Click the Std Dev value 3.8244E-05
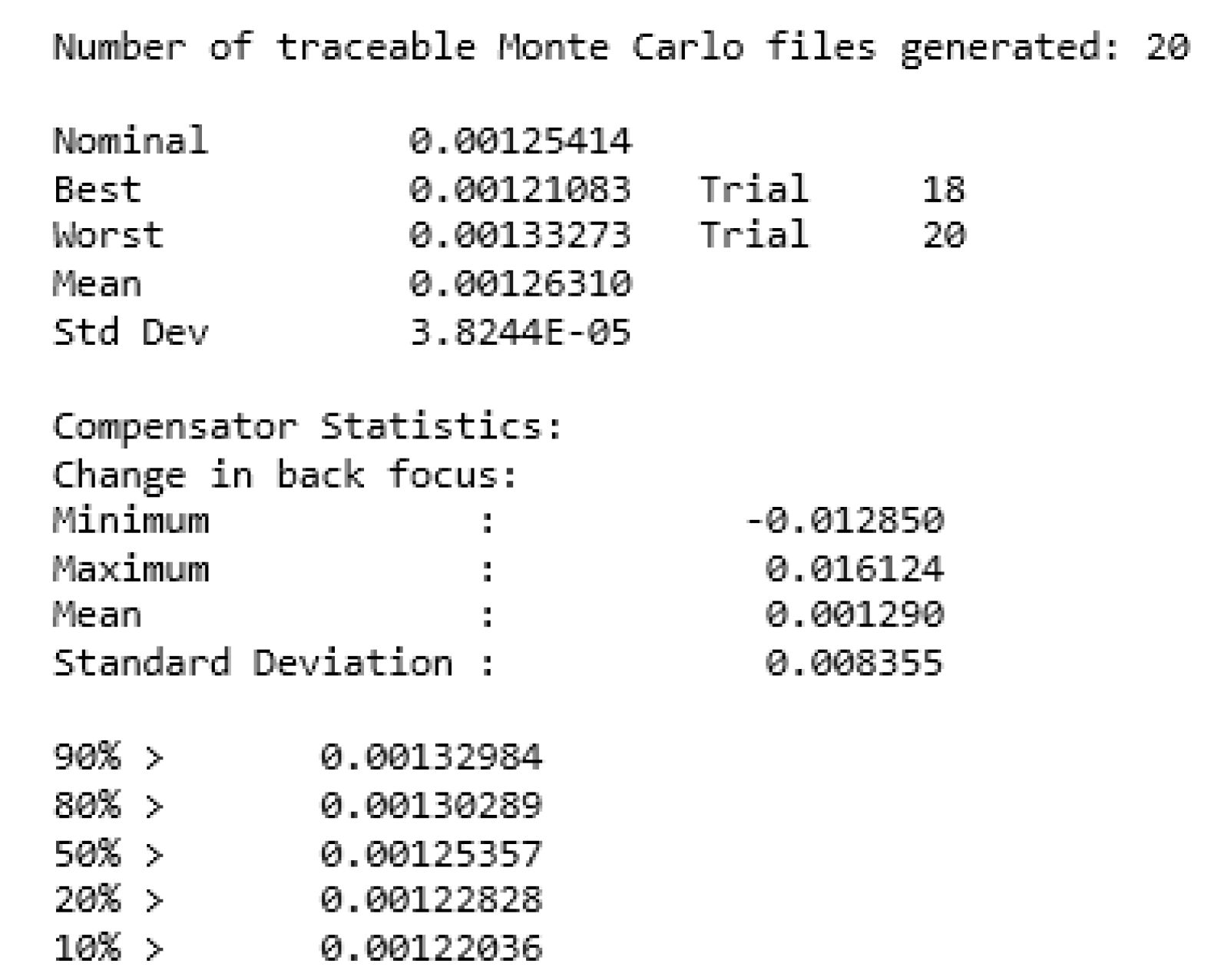The height and width of the screenshot is (980, 1211). [x=520, y=332]
